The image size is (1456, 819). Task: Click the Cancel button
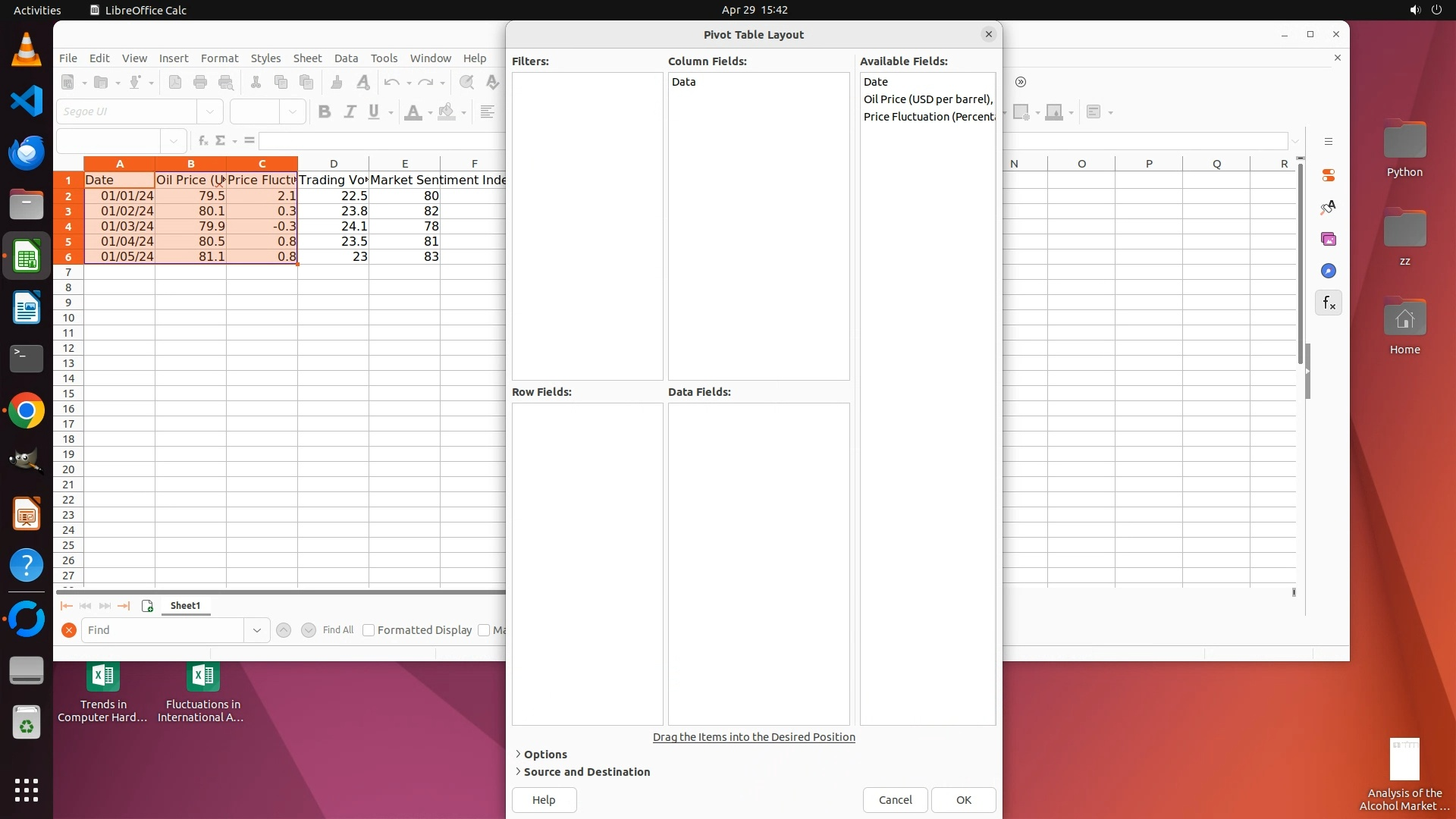pyautogui.click(x=895, y=800)
